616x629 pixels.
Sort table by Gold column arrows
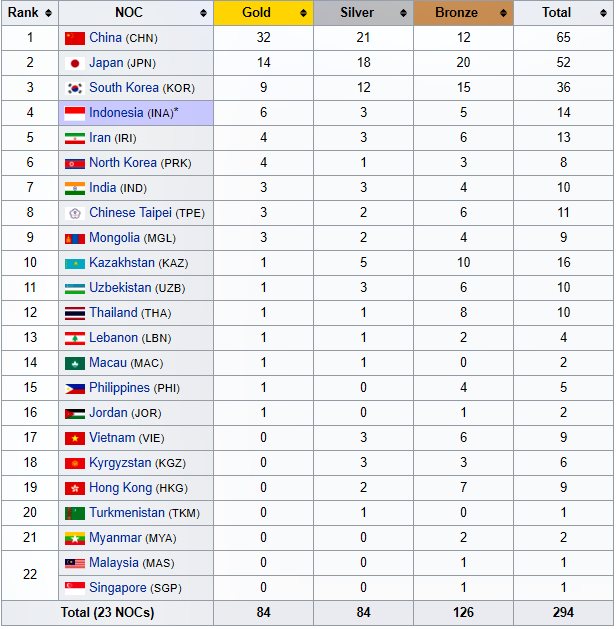pyautogui.click(x=304, y=13)
